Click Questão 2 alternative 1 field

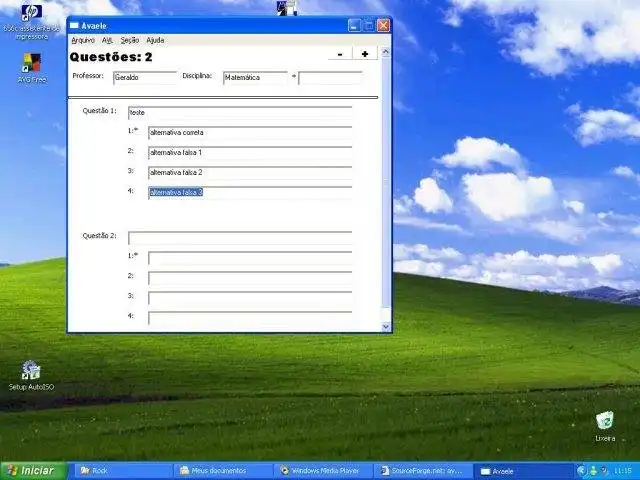tap(250, 258)
